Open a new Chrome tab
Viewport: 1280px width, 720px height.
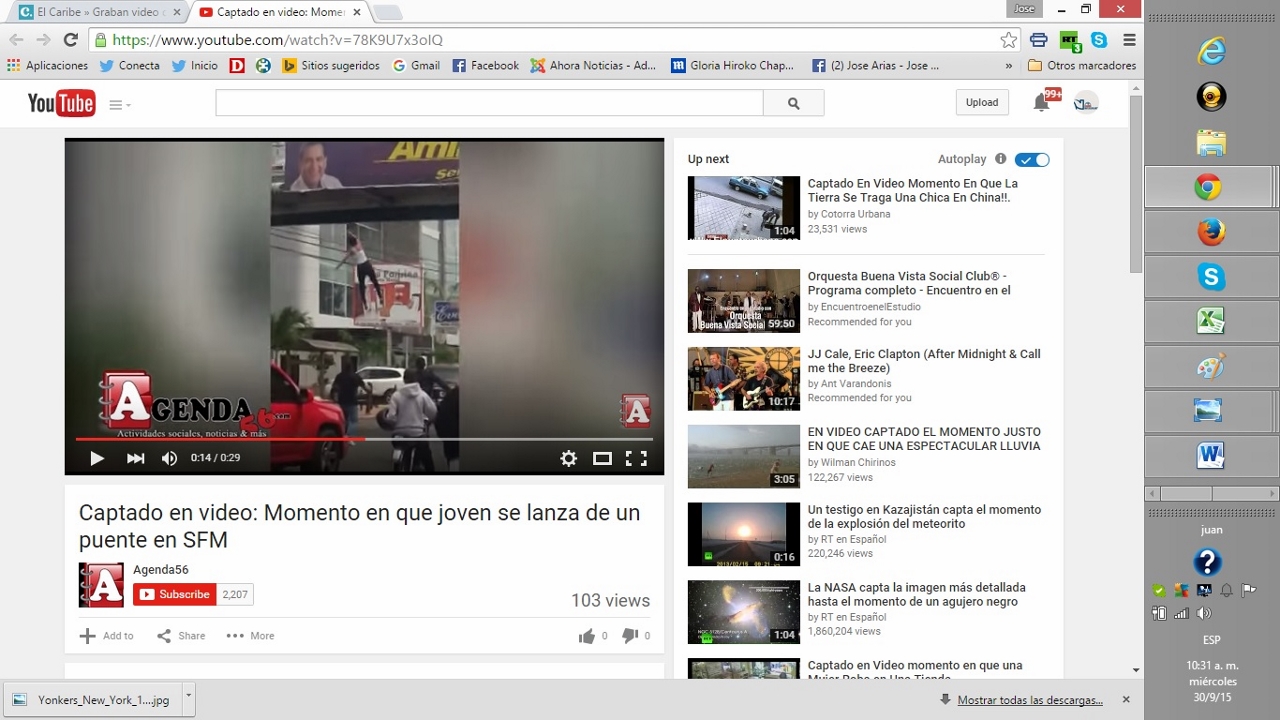point(387,13)
